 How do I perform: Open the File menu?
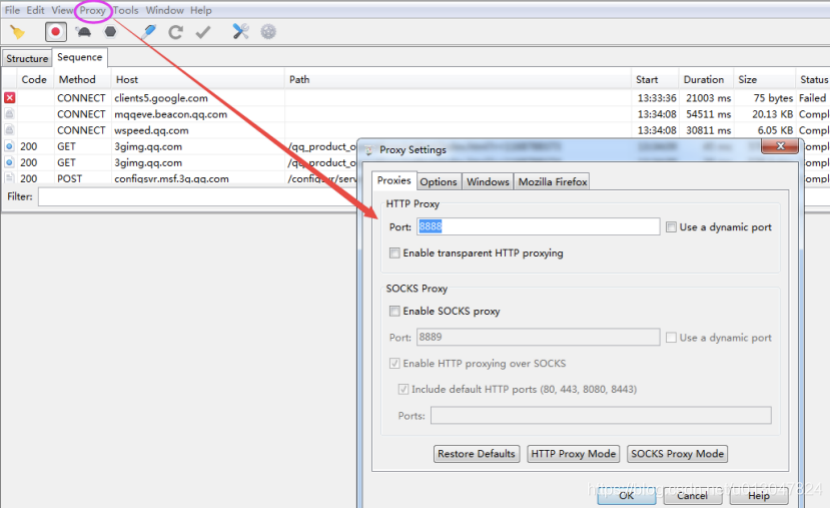pyautogui.click(x=12, y=10)
